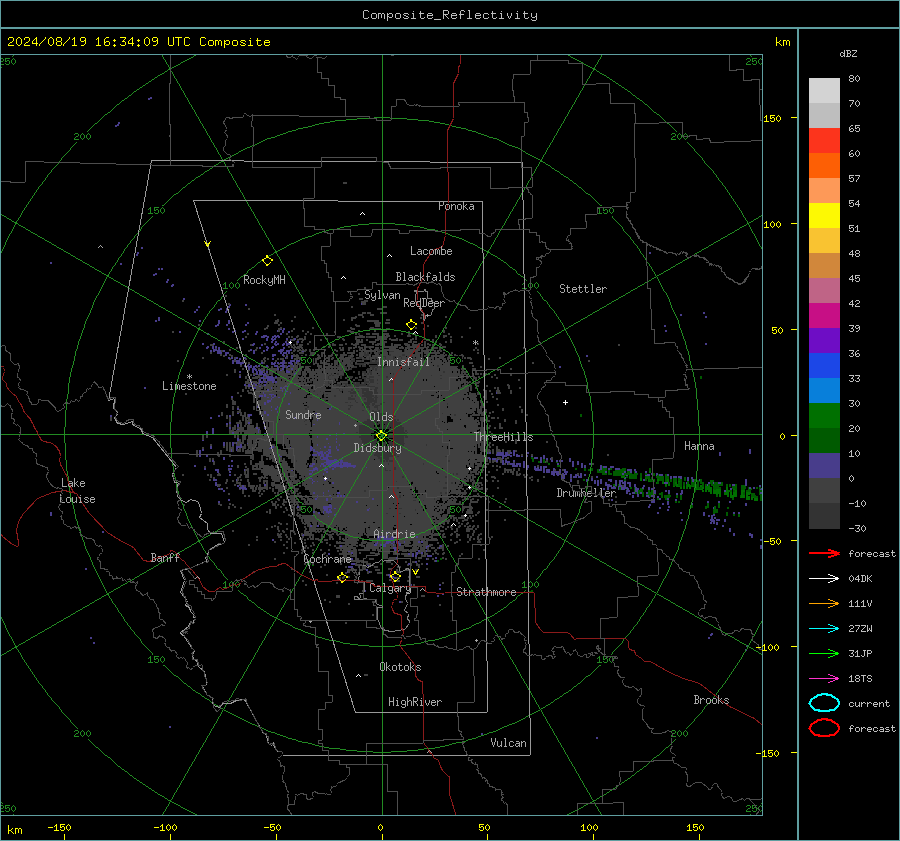Select the white plus marker north of Drumheller
Image resolution: width=900 pixels, height=841 pixels.
click(x=565, y=402)
